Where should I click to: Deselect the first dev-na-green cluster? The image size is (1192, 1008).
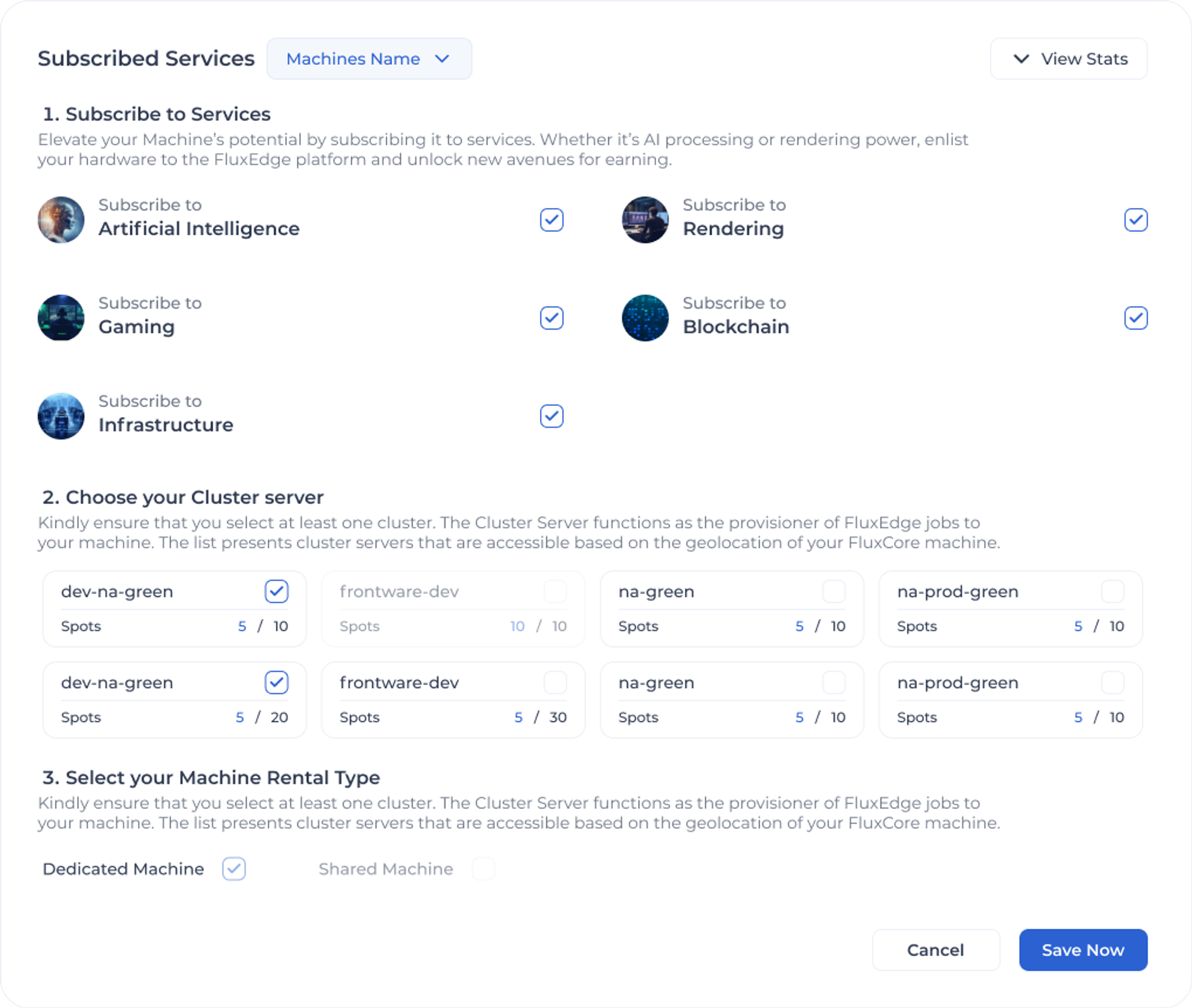click(277, 592)
